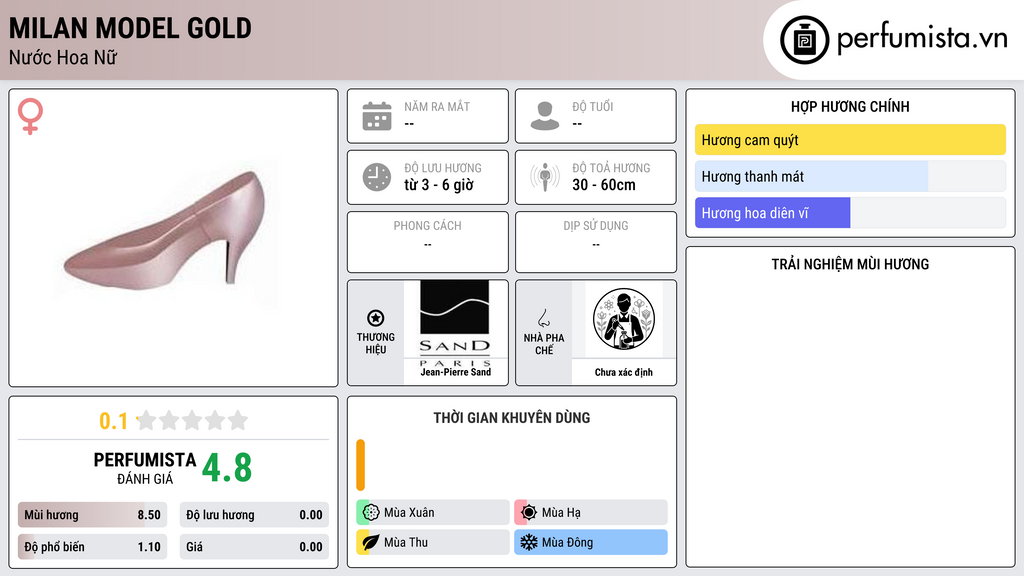1024x576 pixels.
Task: Select the Hương cam quýt accord bar
Action: coord(850,140)
